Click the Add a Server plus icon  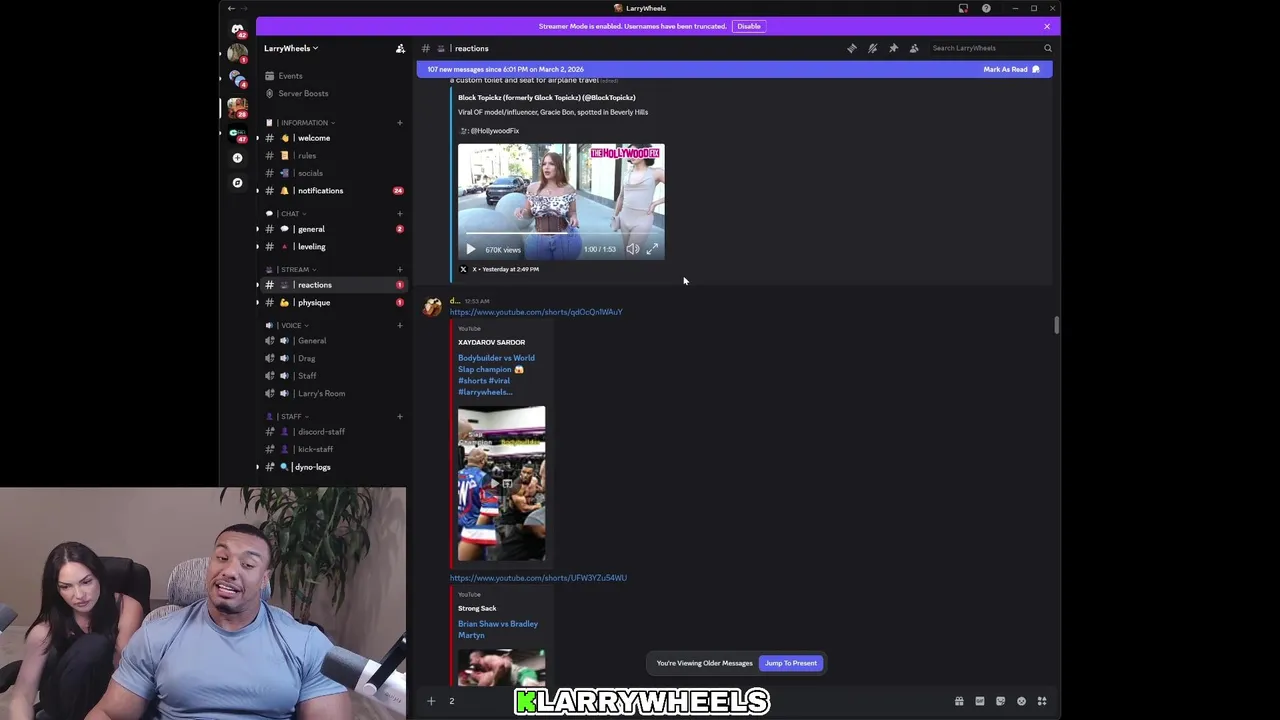tap(237, 158)
